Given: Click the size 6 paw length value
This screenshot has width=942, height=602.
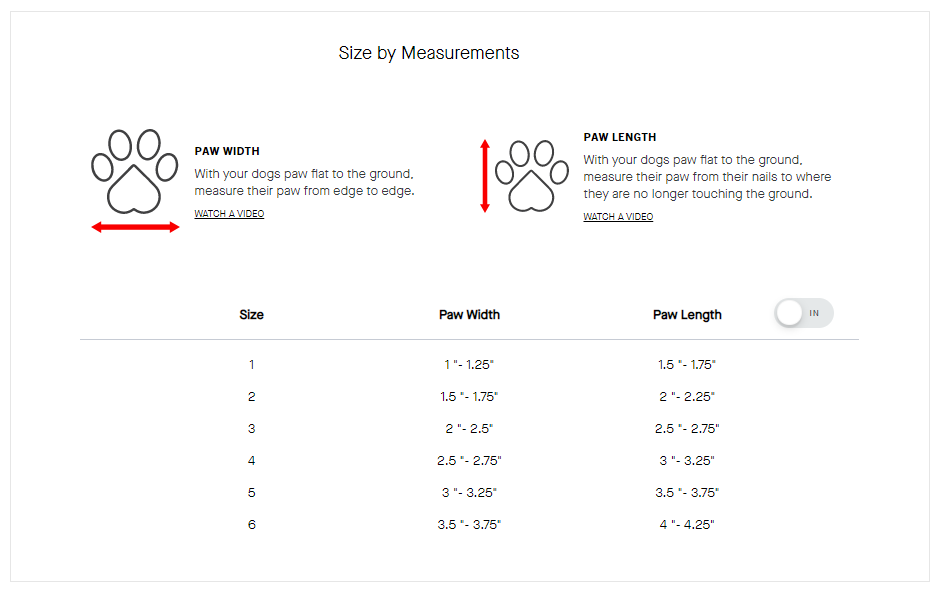Looking at the screenshot, I should (687, 525).
